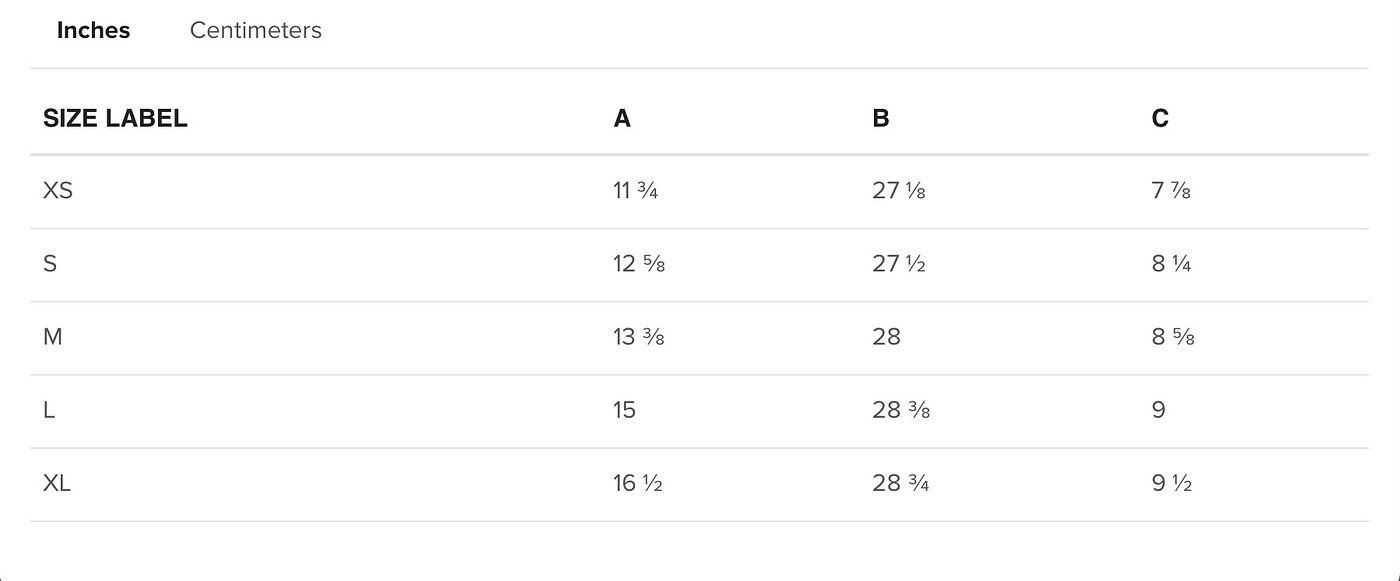Viewport: 1400px width, 581px height.
Task: Select the L size row label
Action: (49, 410)
